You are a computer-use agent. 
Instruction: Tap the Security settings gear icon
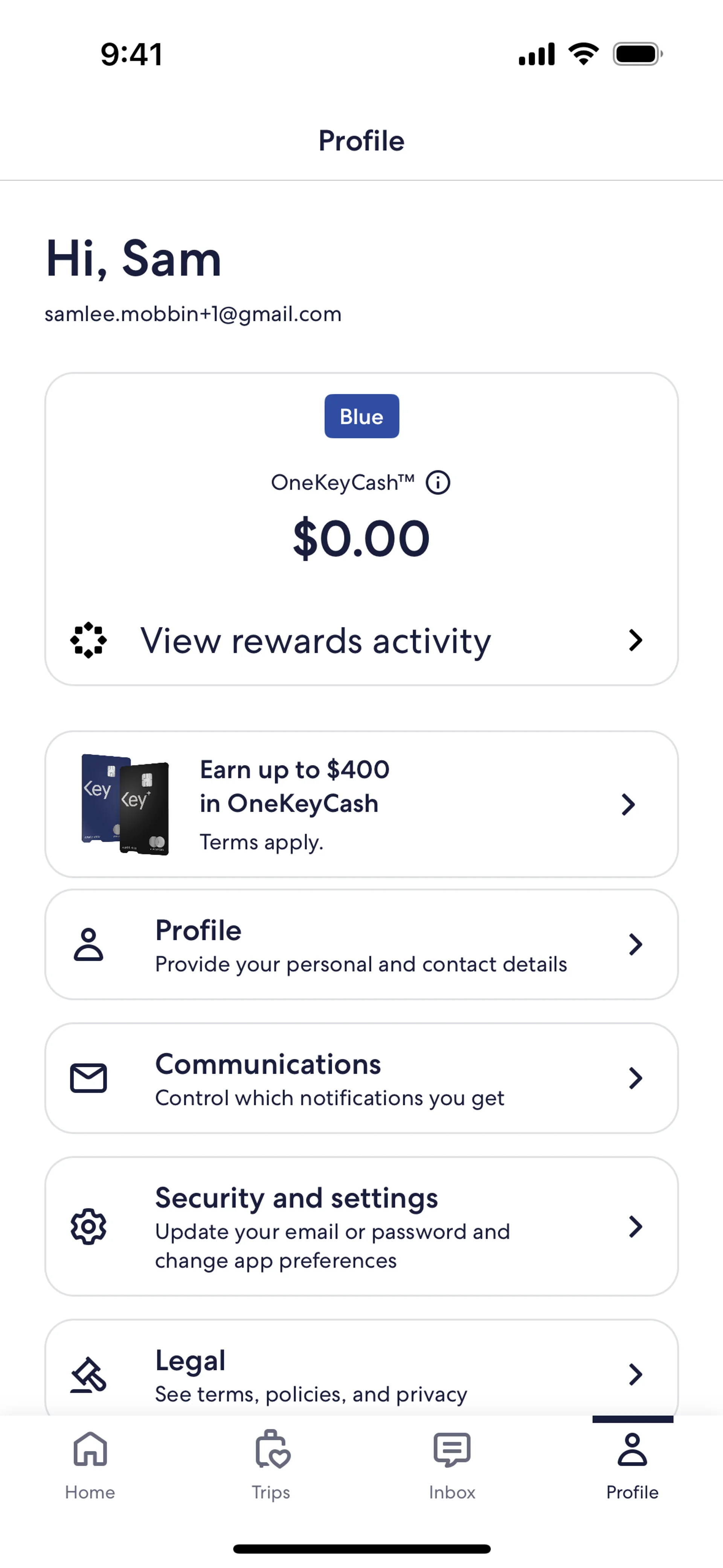coord(89,1227)
